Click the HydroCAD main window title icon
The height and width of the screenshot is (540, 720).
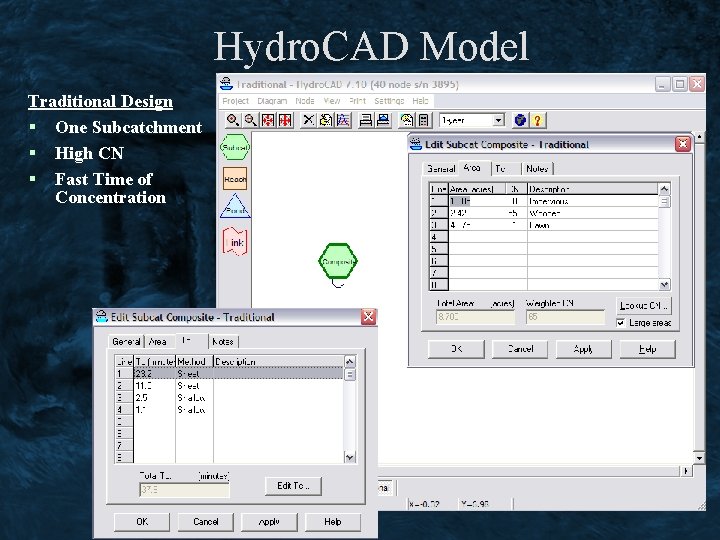pos(226,84)
